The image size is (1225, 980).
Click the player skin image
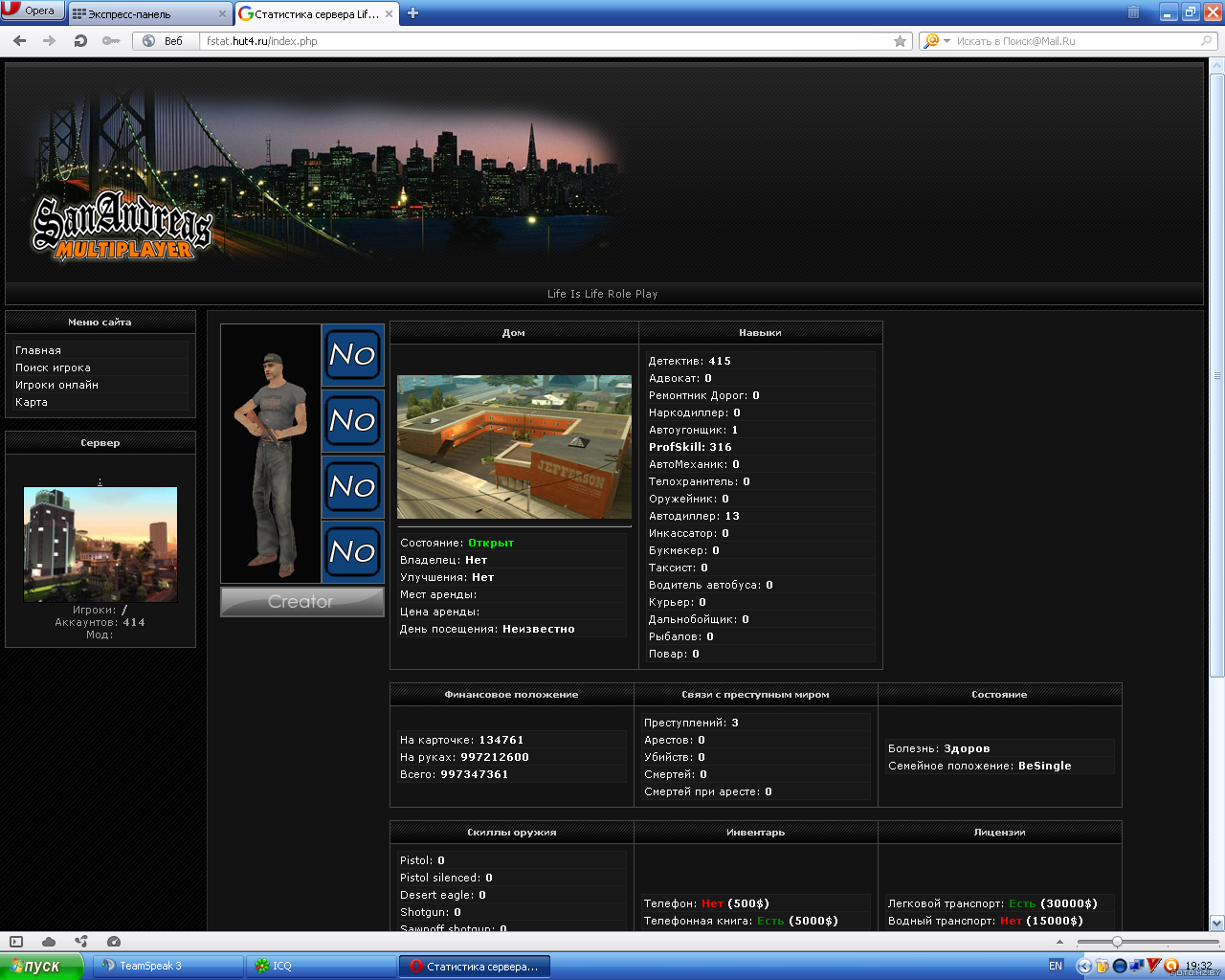271,454
